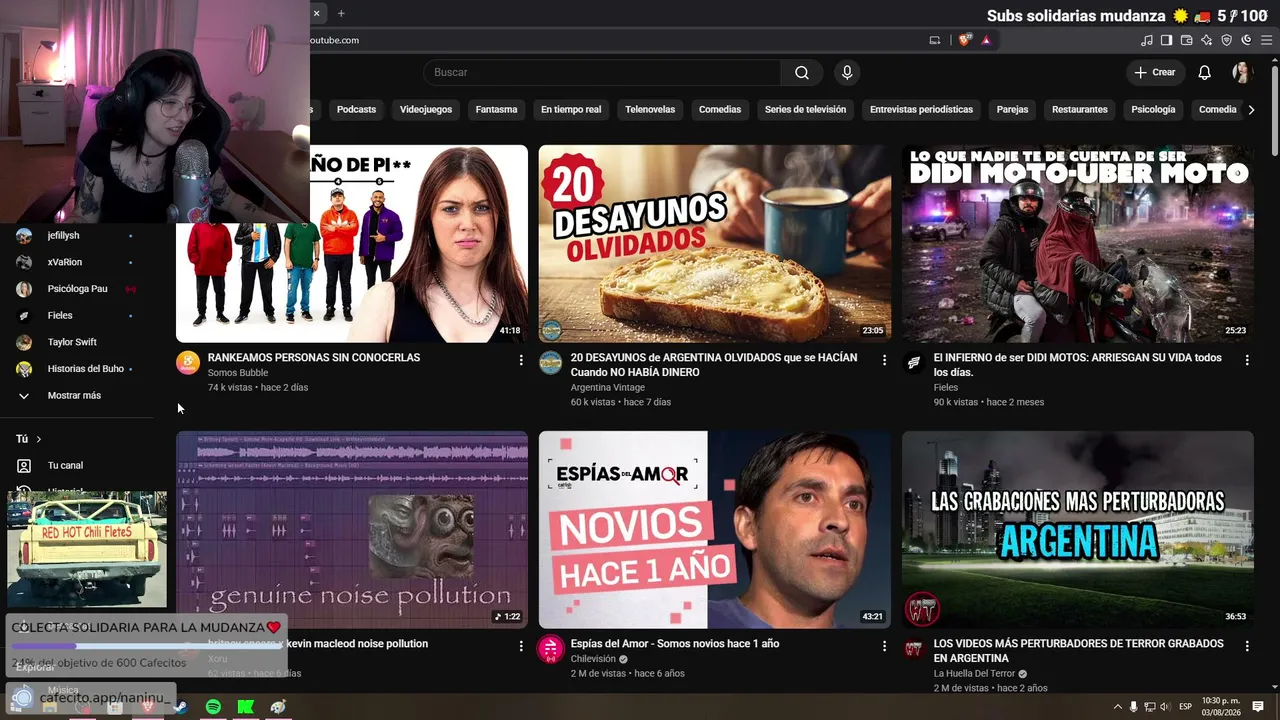
Task: Open Brave Rewards triangle icon
Action: (986, 40)
